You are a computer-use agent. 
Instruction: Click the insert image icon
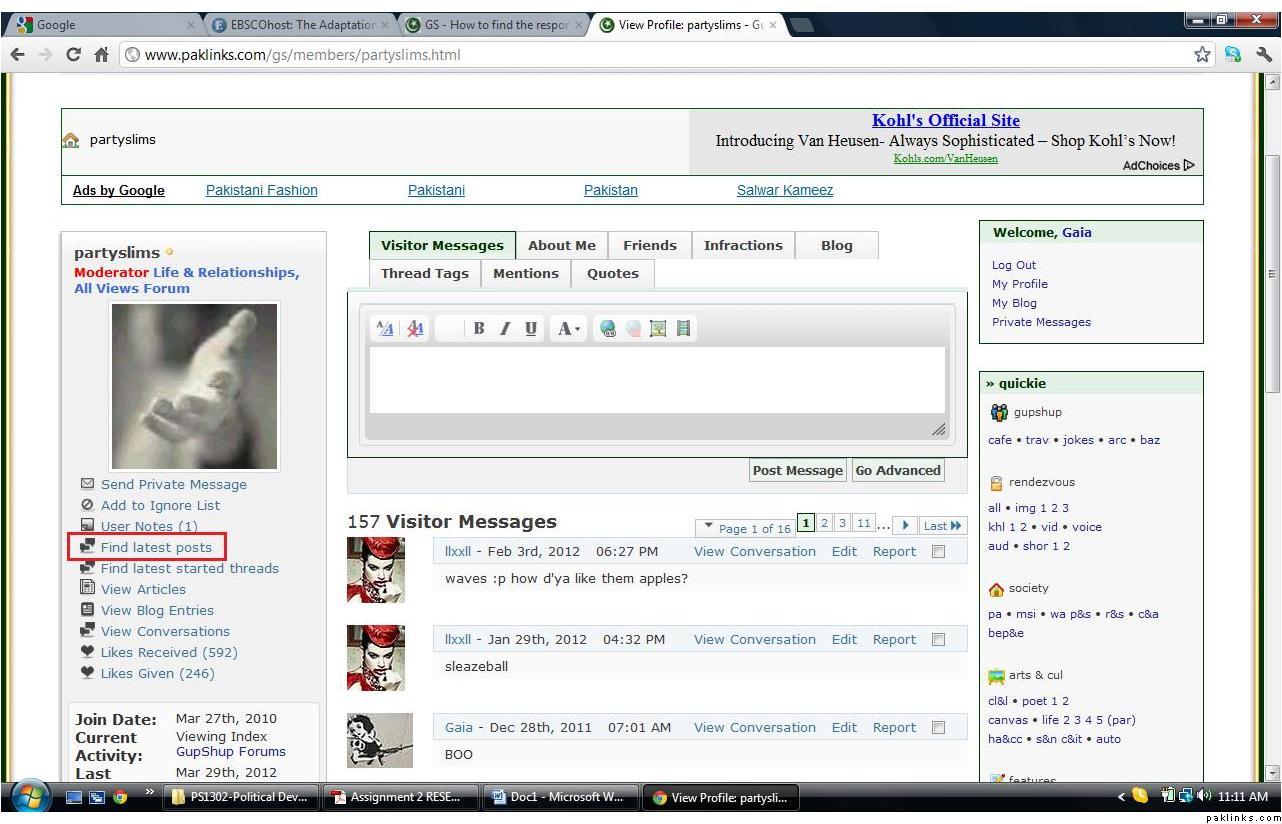pos(657,328)
